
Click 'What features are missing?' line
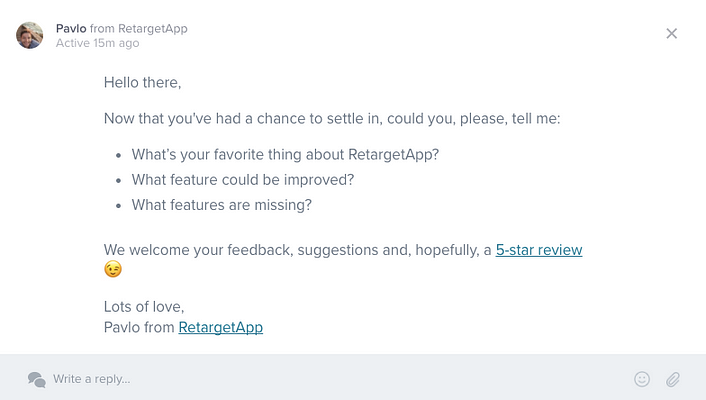[222, 205]
